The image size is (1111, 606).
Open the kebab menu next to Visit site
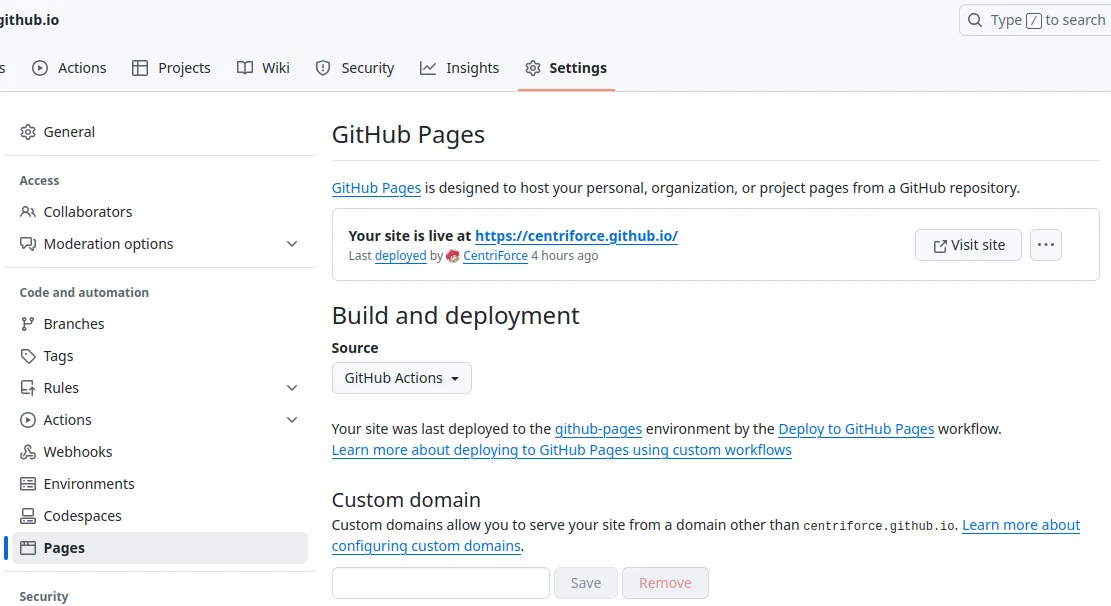click(x=1046, y=244)
